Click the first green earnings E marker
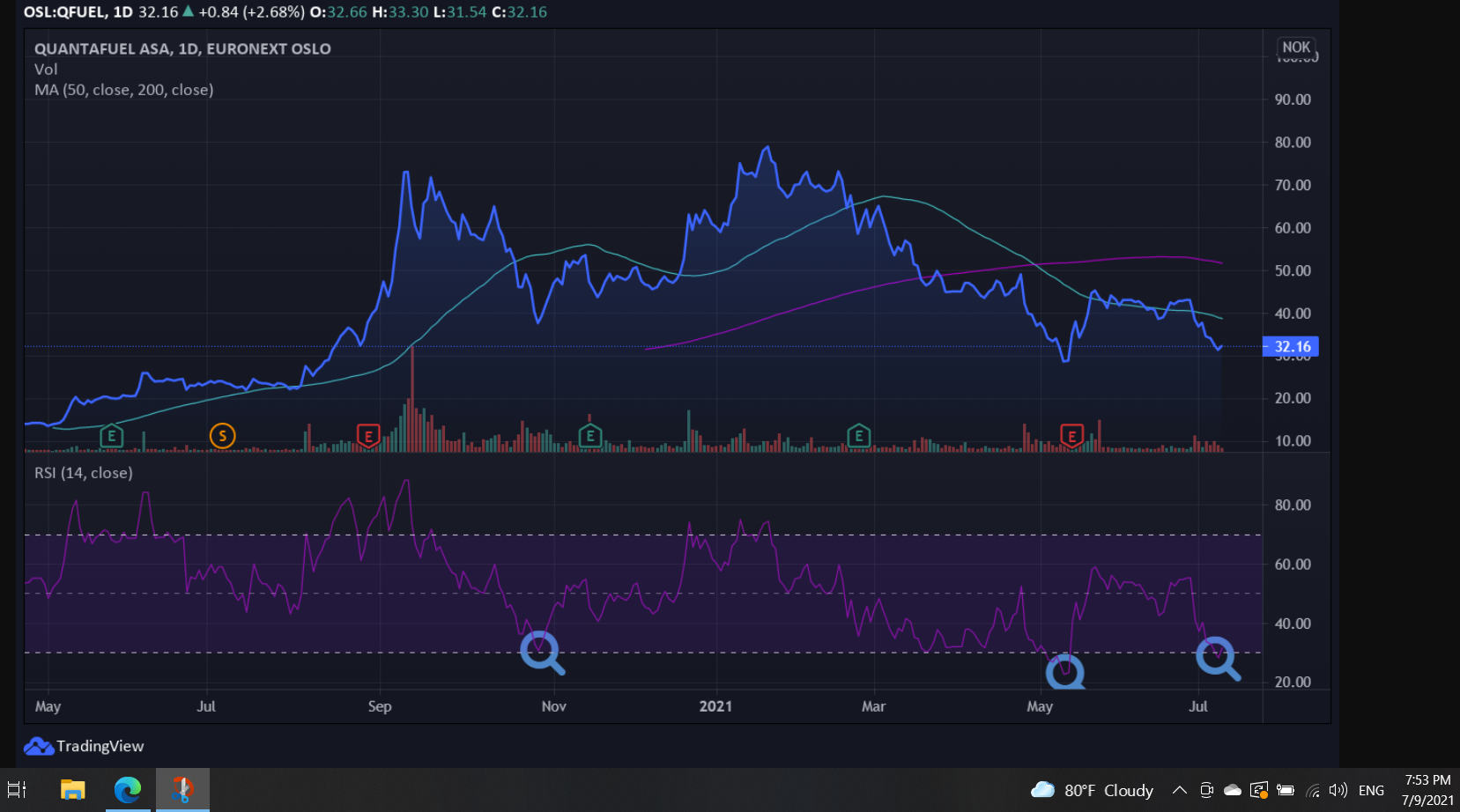 point(111,435)
